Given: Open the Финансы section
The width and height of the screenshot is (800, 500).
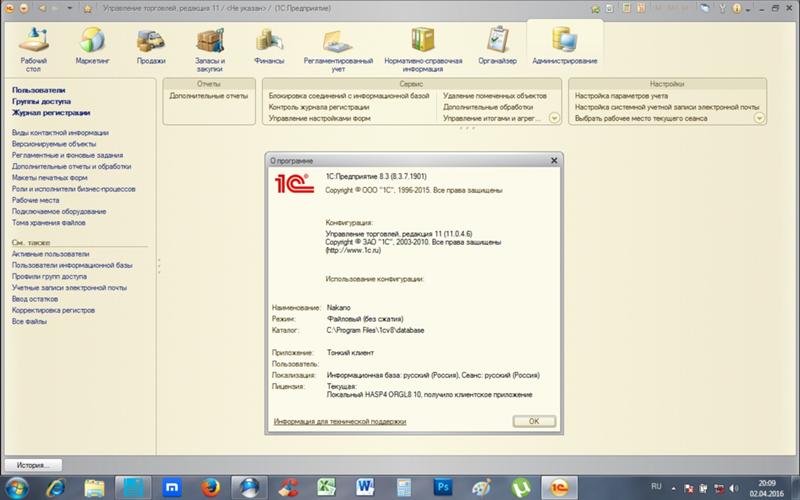Looking at the screenshot, I should click(269, 47).
